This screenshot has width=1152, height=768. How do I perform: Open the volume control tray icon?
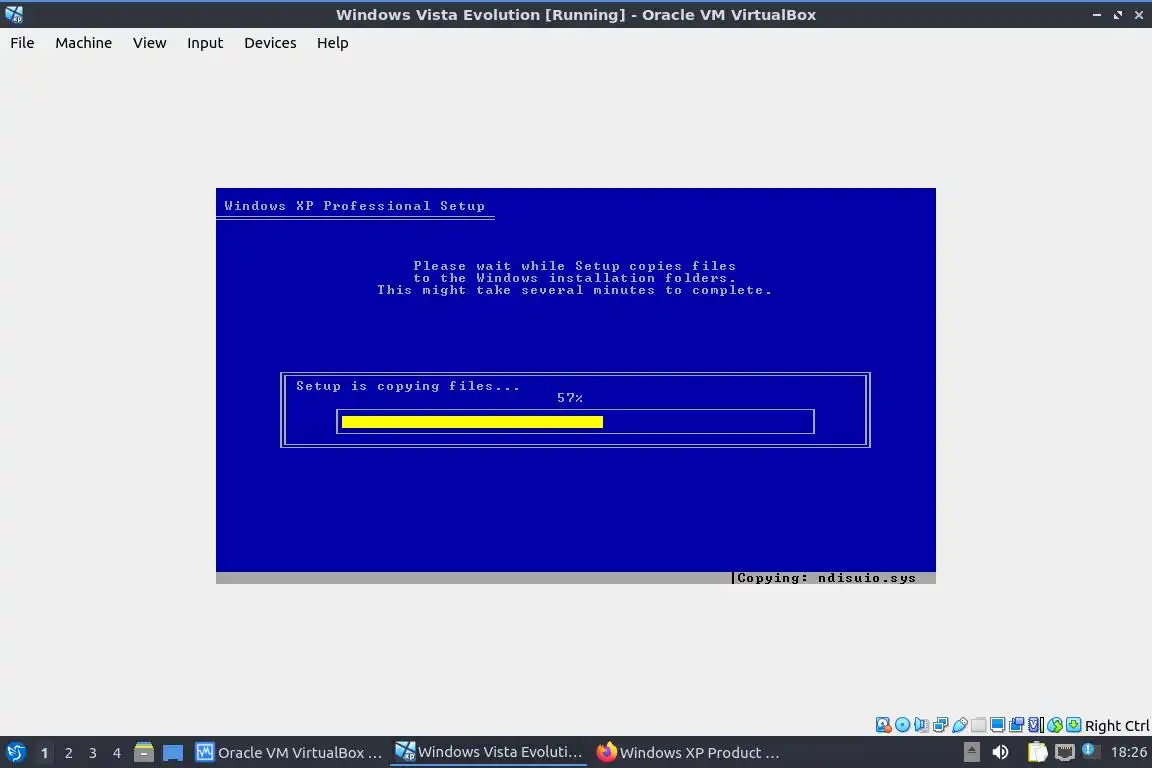coord(1000,752)
